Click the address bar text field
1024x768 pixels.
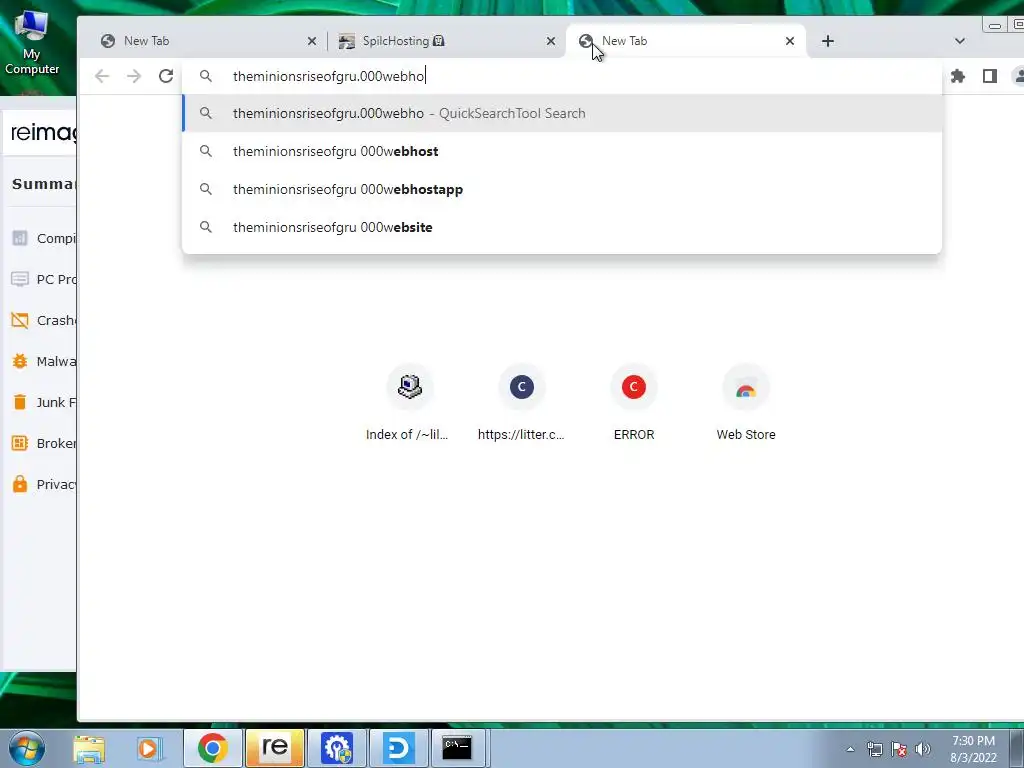click(562, 76)
